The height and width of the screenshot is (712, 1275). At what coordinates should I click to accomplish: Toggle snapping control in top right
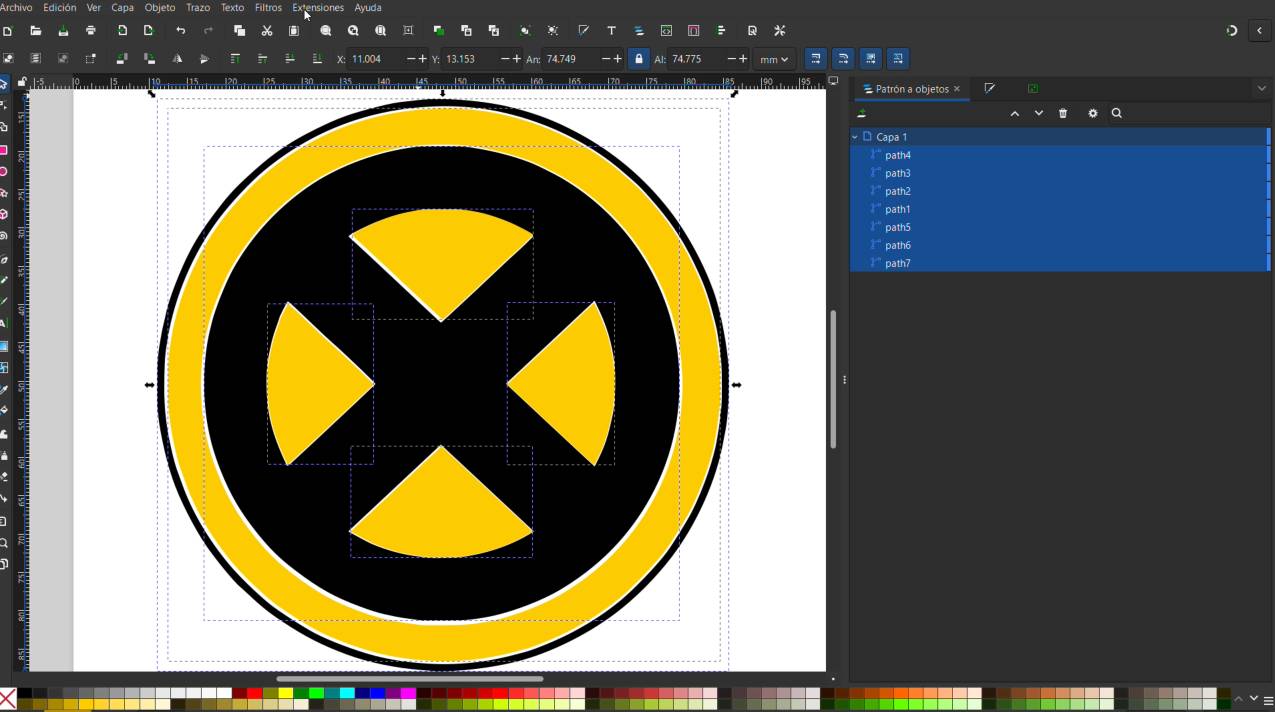tap(1232, 31)
